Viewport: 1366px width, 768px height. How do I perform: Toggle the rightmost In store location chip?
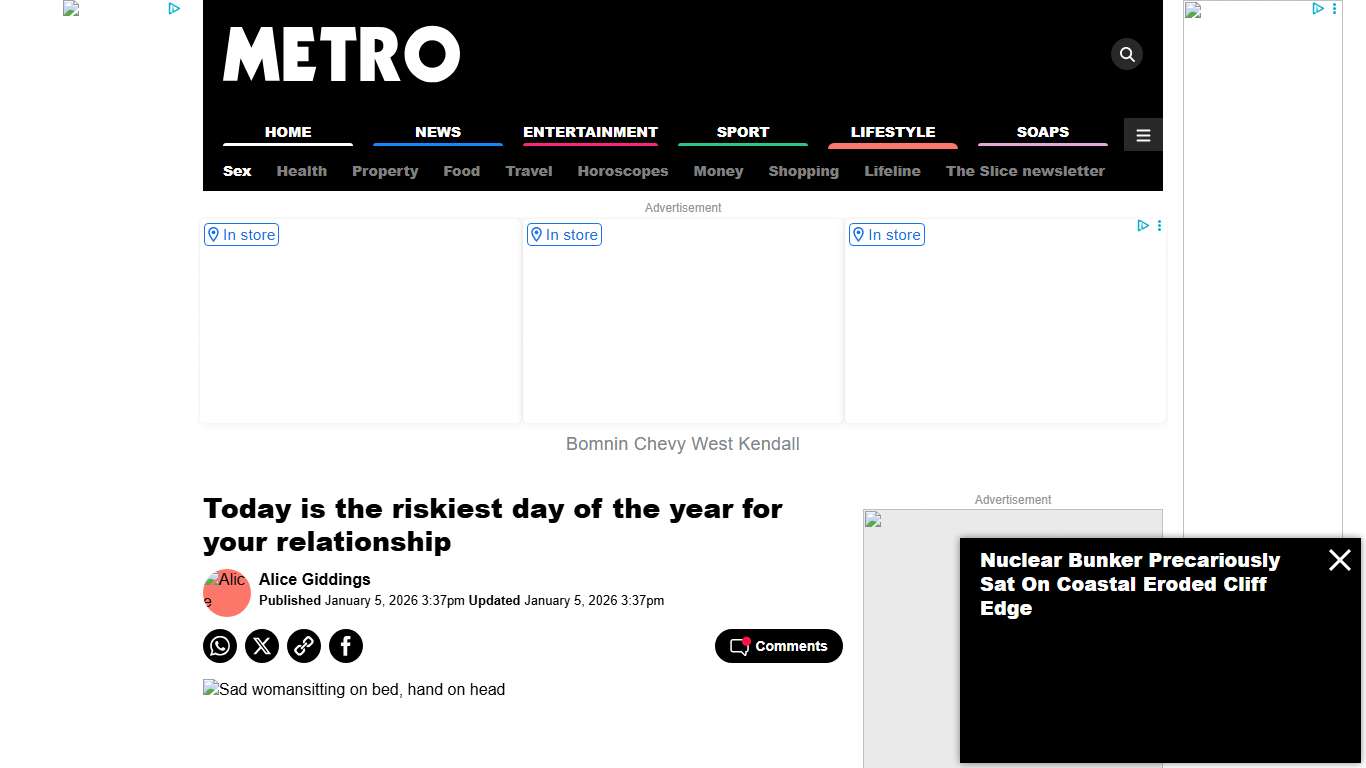[x=886, y=234]
